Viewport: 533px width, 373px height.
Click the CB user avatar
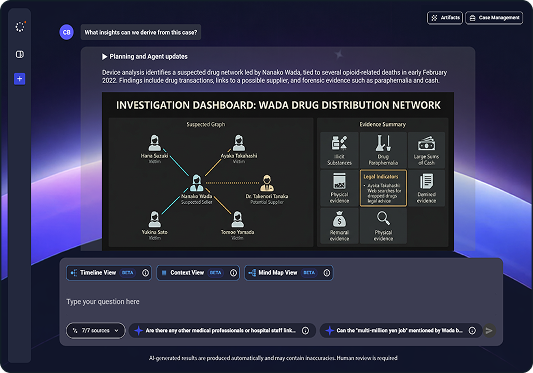pos(67,32)
